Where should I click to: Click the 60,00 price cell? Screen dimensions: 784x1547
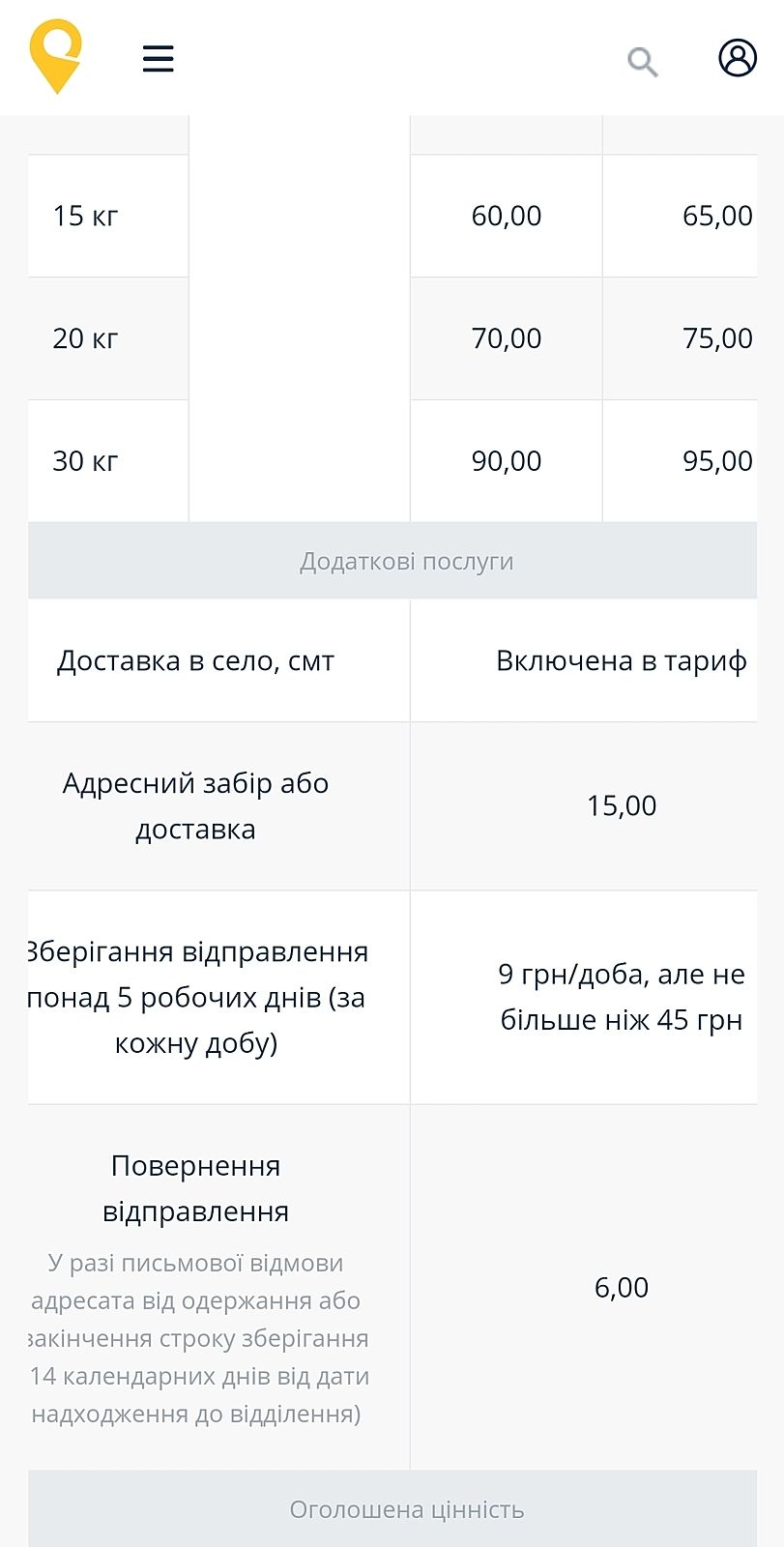click(506, 216)
